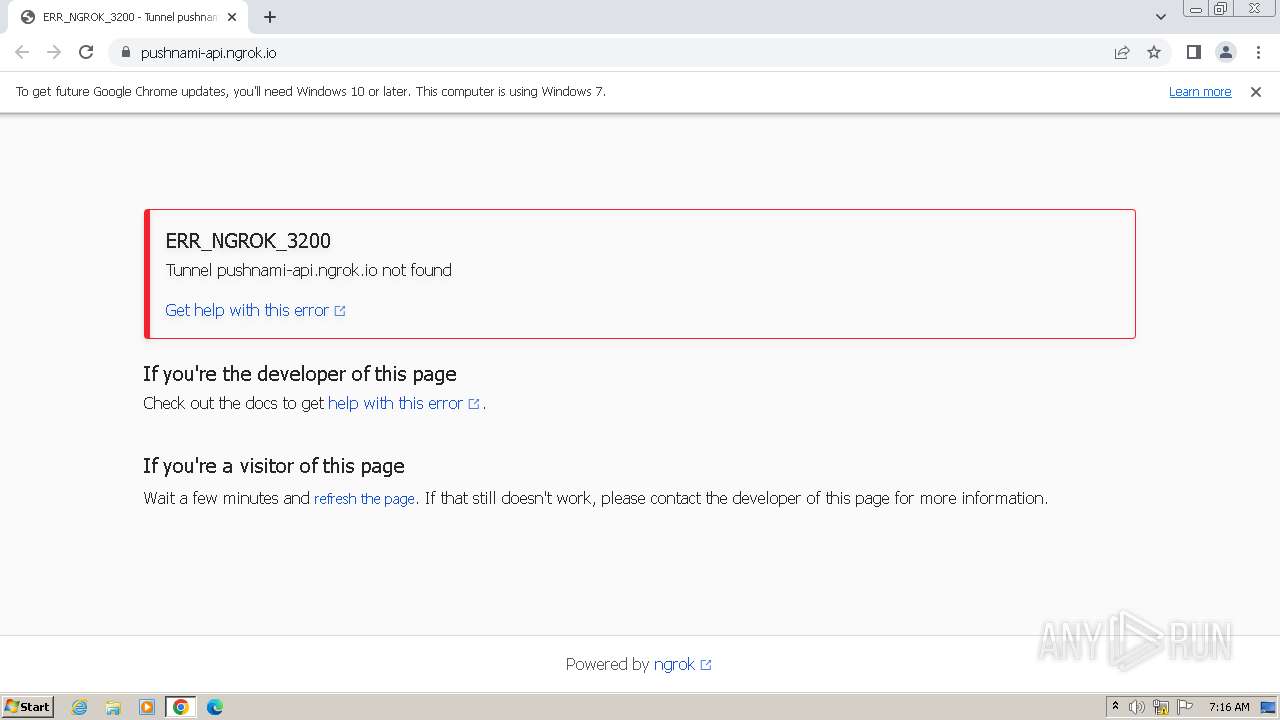Switch to Chrome in the taskbar
The width and height of the screenshot is (1280, 720).
[x=181, y=707]
